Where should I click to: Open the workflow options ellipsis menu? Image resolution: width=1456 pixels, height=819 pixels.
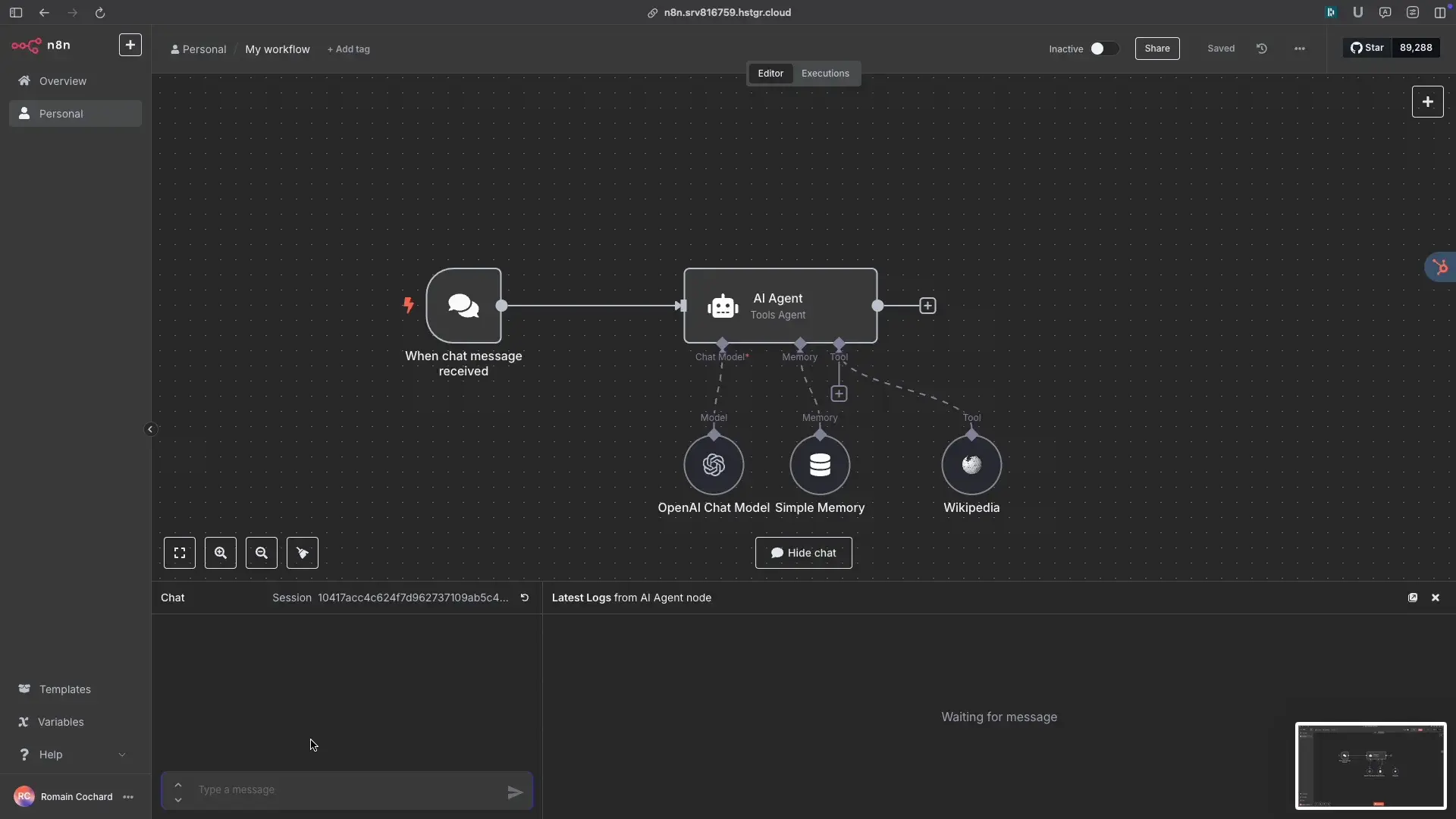[1300, 49]
